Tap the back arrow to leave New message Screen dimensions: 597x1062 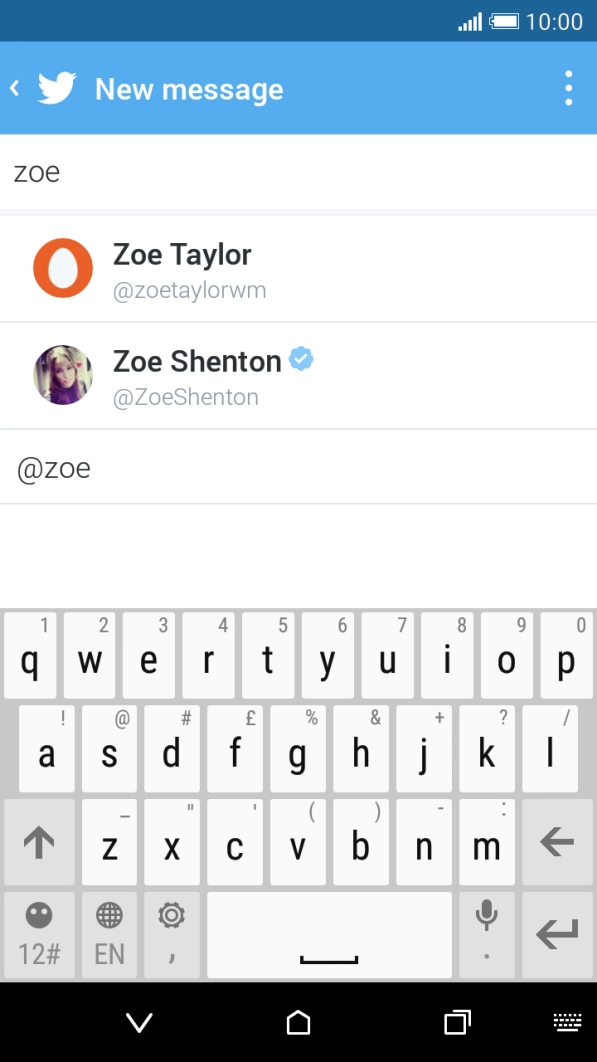click(x=14, y=88)
